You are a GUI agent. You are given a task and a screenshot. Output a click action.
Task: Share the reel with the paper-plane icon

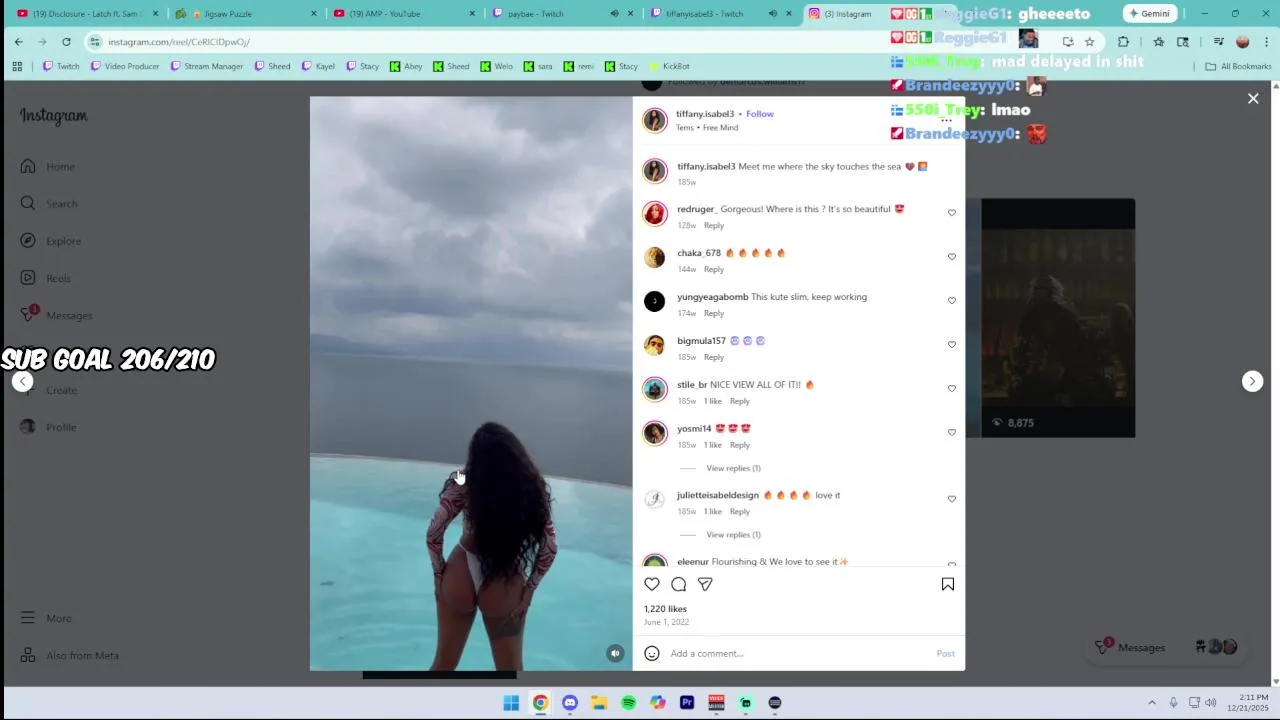[x=705, y=584]
